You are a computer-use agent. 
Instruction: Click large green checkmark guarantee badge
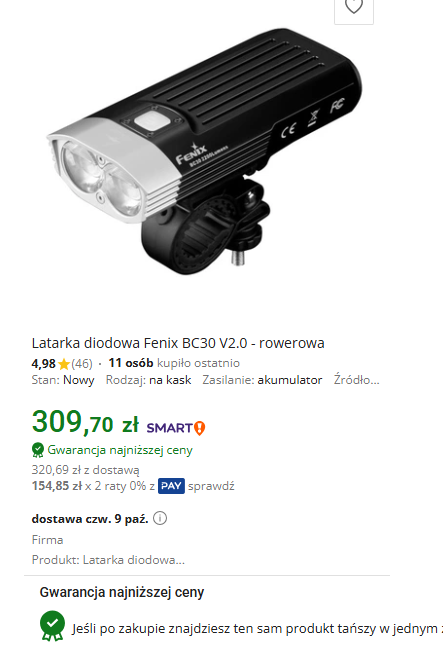52,626
